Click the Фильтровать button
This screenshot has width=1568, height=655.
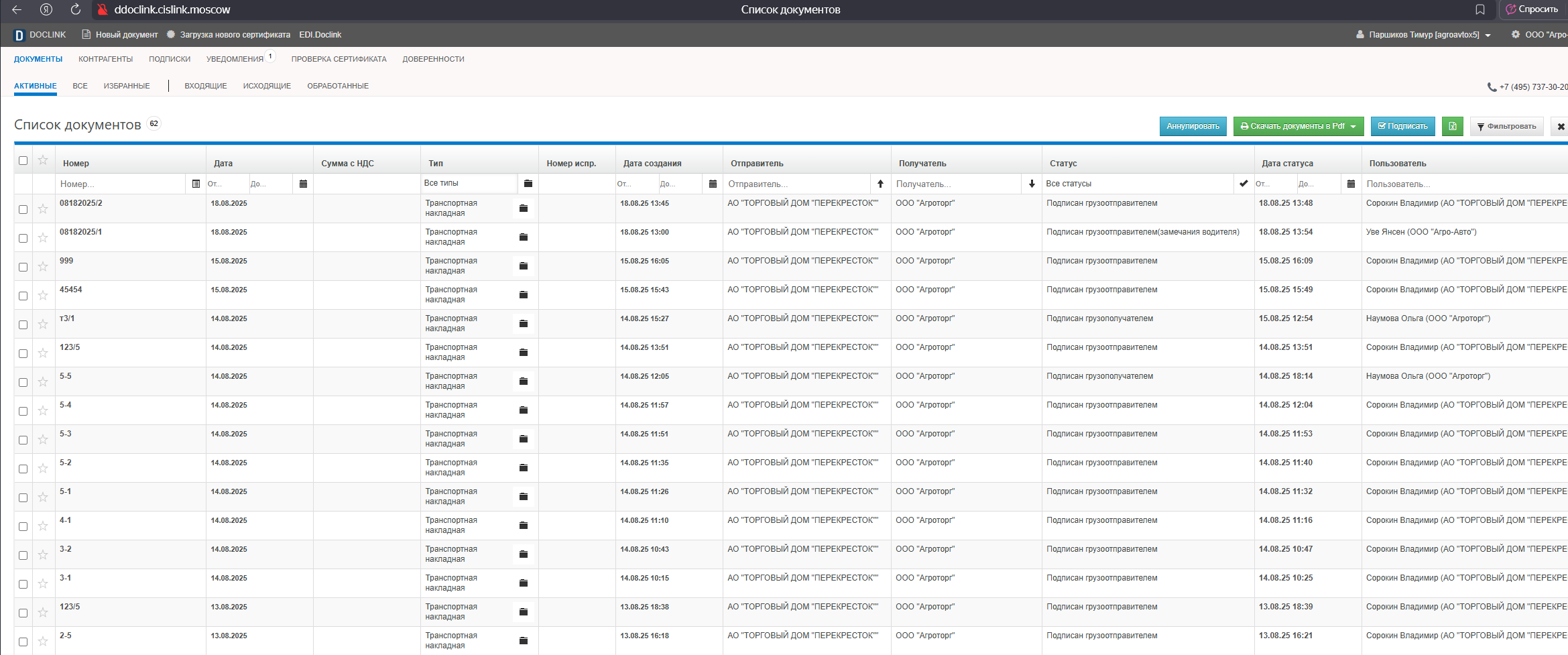coord(1506,126)
